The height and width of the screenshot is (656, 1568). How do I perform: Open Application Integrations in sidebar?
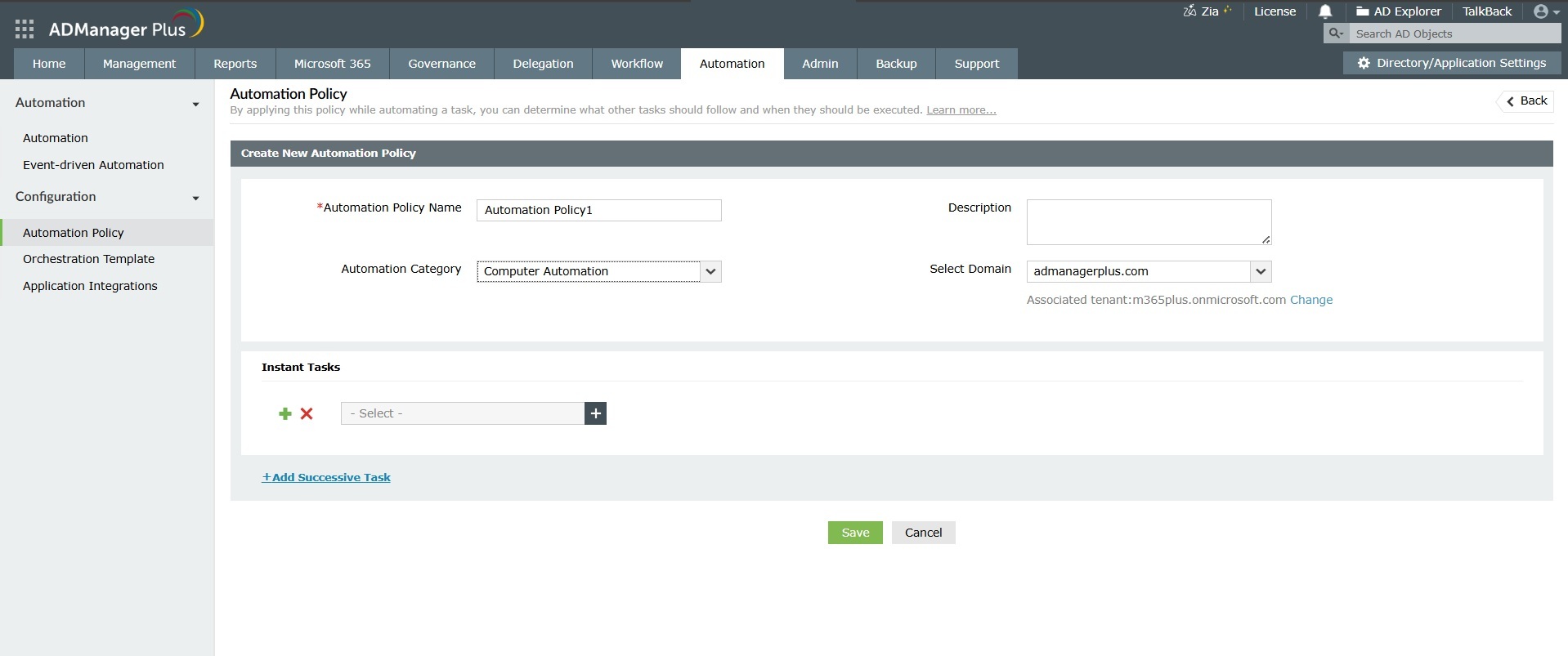(90, 286)
